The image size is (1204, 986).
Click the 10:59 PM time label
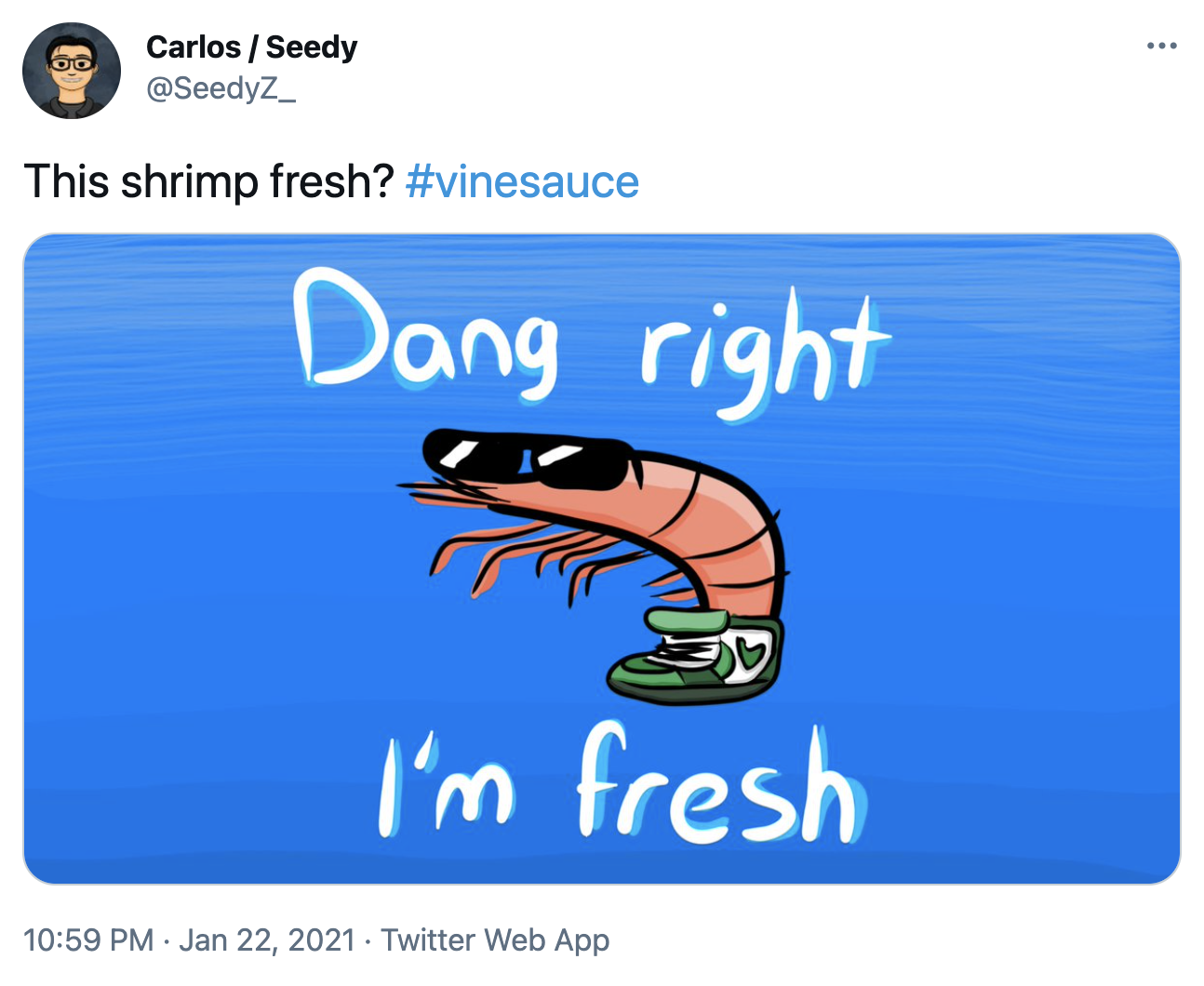91,939
